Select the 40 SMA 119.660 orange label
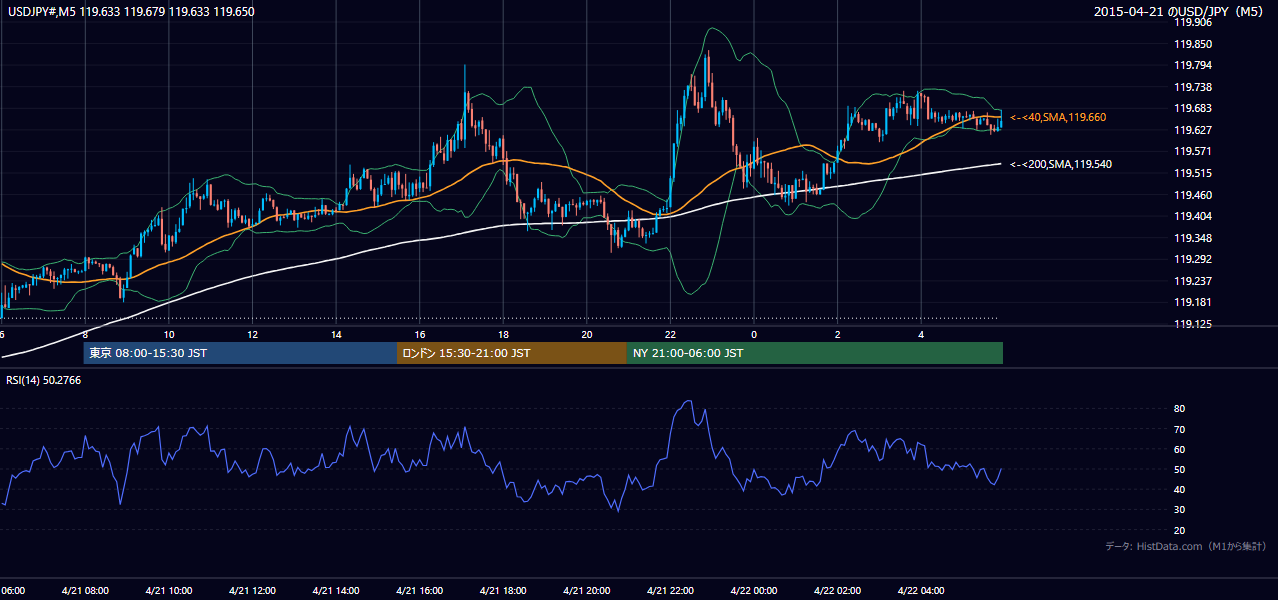 pyautogui.click(x=1058, y=117)
